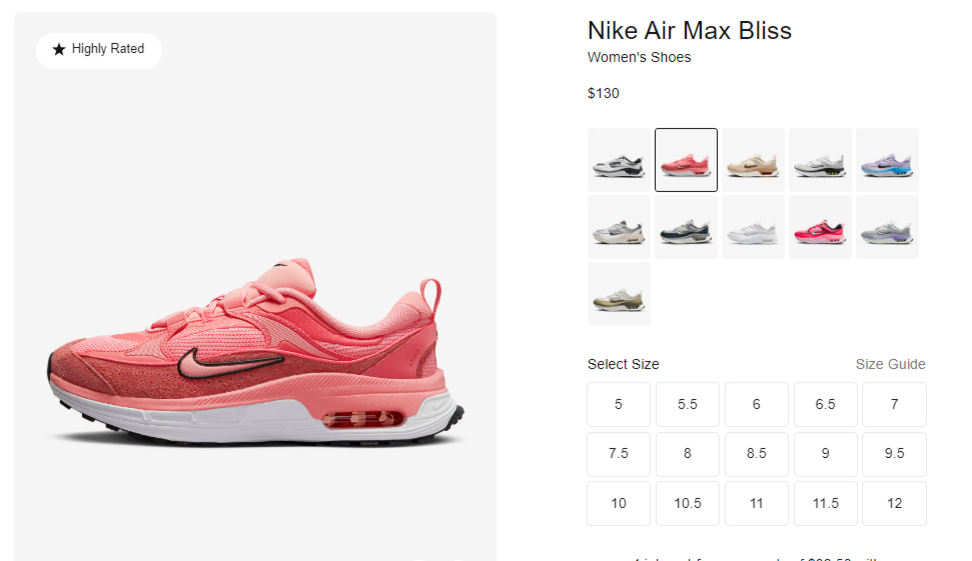The width and height of the screenshot is (972, 561).
Task: Pick the all-white shoe colorway thumbnail
Action: click(x=753, y=227)
